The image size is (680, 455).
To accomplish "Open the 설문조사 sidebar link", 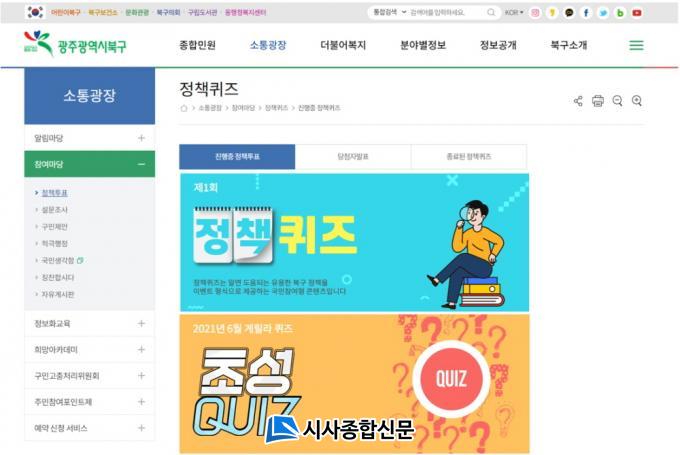I will coord(54,209).
